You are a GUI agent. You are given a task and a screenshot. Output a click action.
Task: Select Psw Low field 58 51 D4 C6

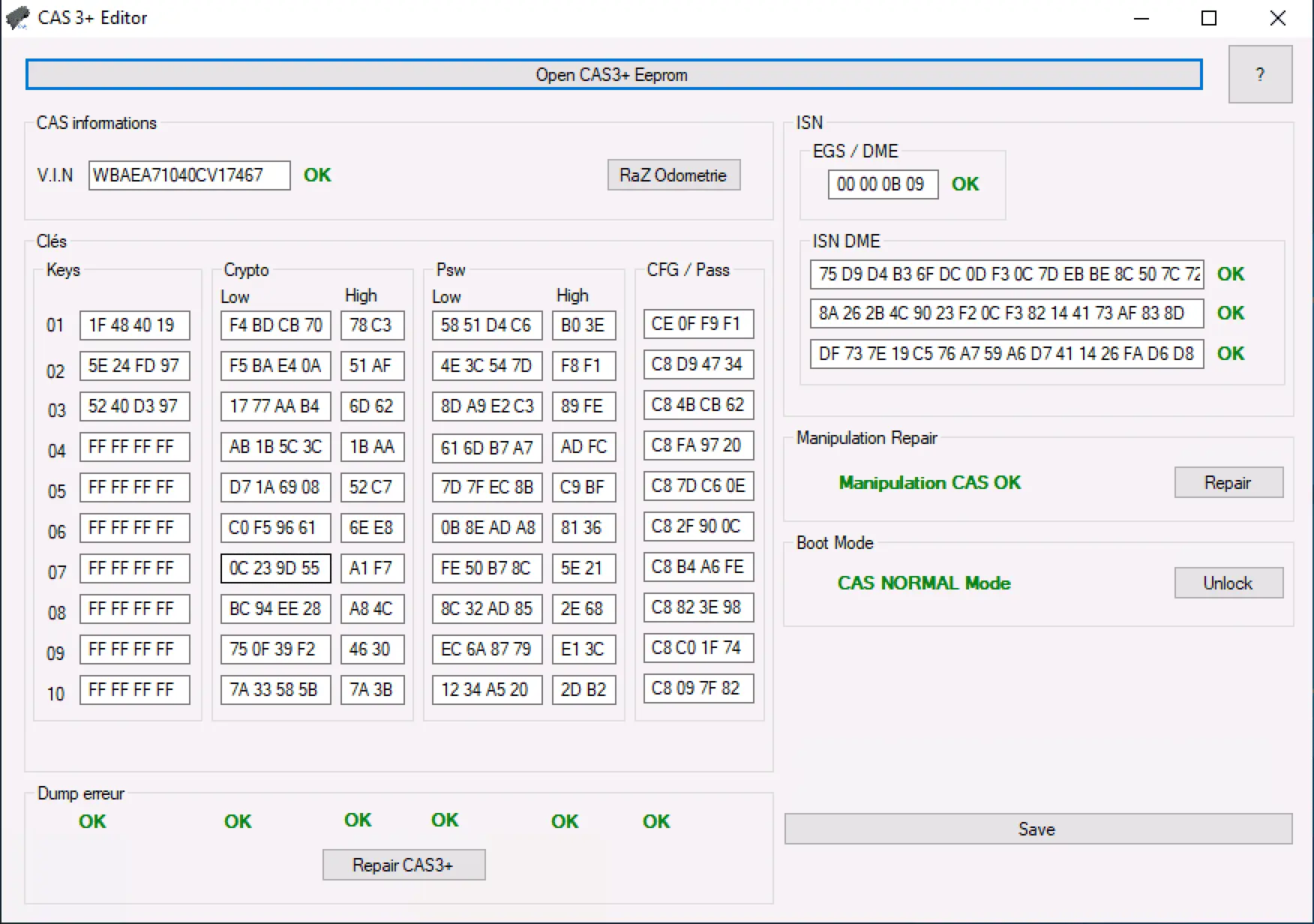[x=487, y=325]
